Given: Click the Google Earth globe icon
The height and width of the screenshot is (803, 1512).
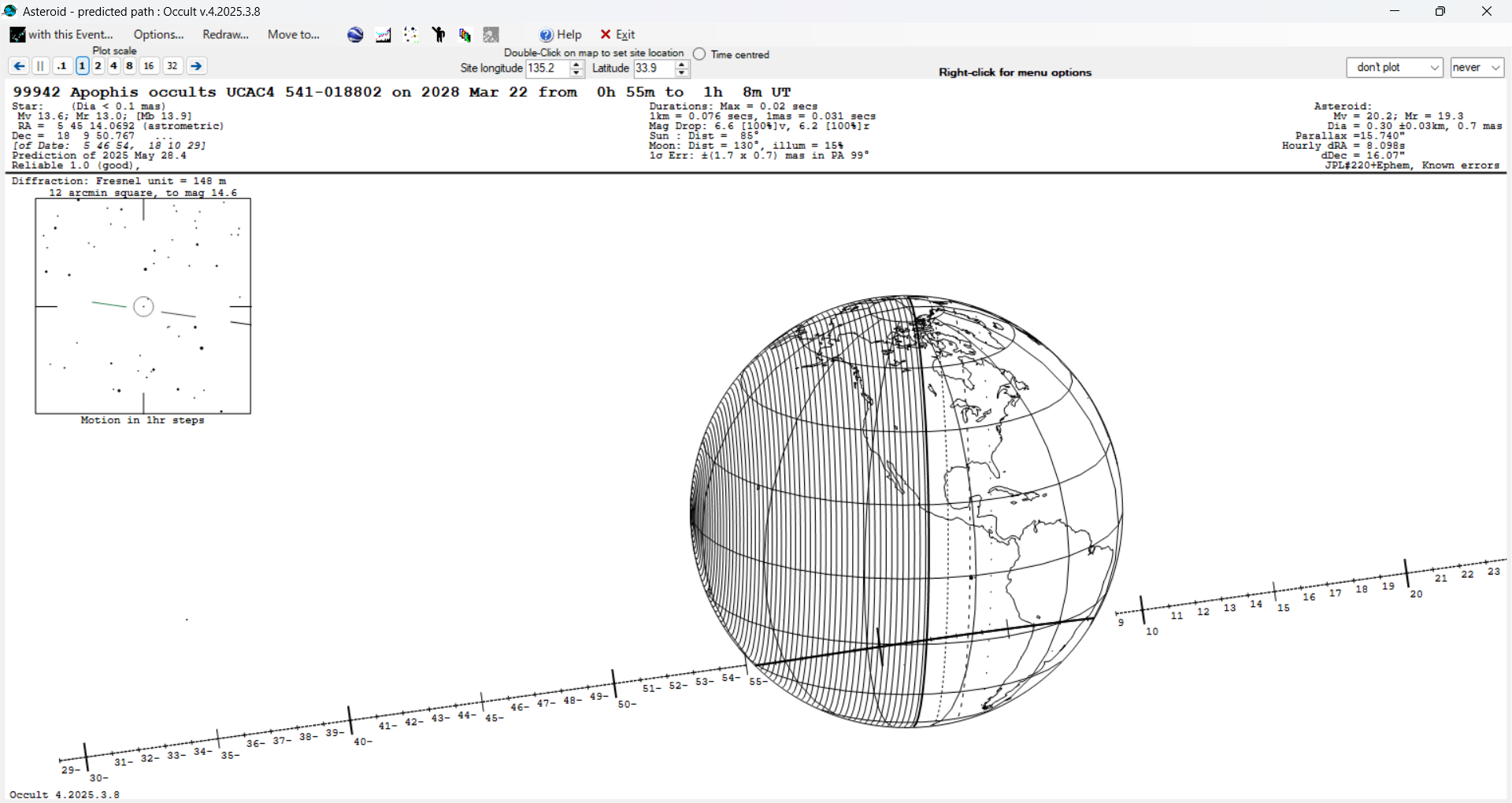Looking at the screenshot, I should click(x=355, y=35).
